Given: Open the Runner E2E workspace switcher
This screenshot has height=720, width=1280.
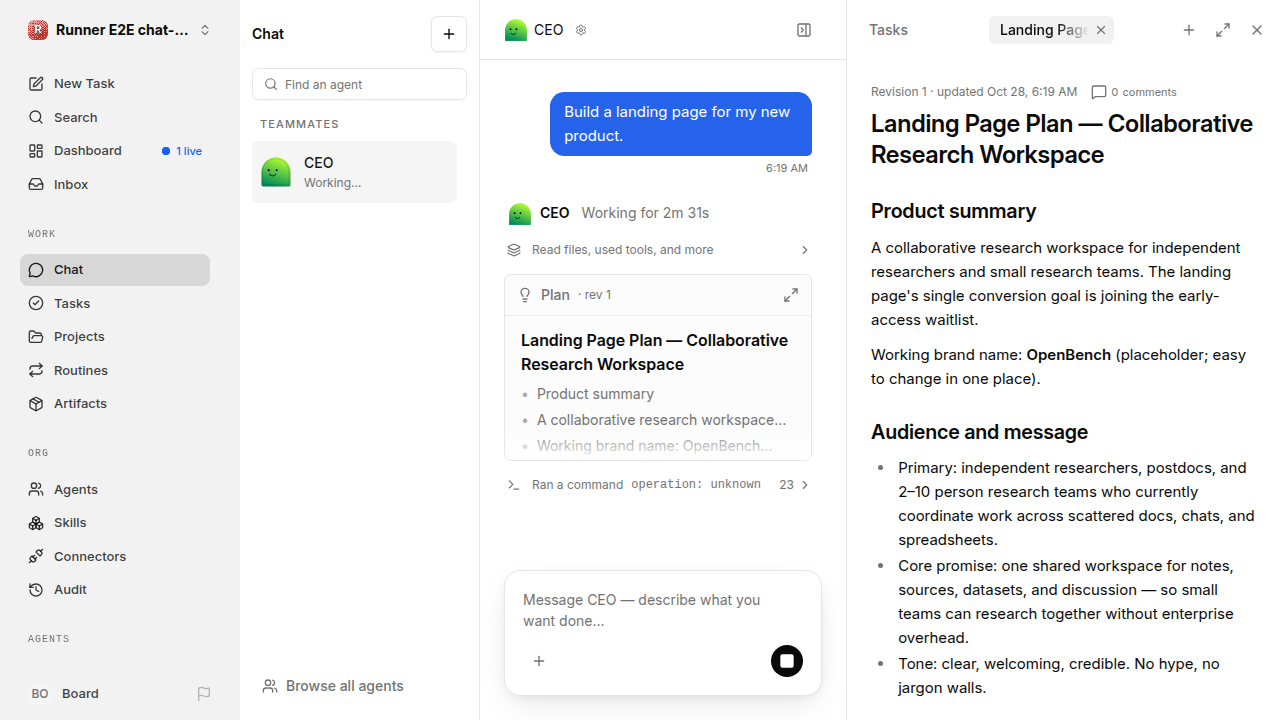Looking at the screenshot, I should click(120, 30).
